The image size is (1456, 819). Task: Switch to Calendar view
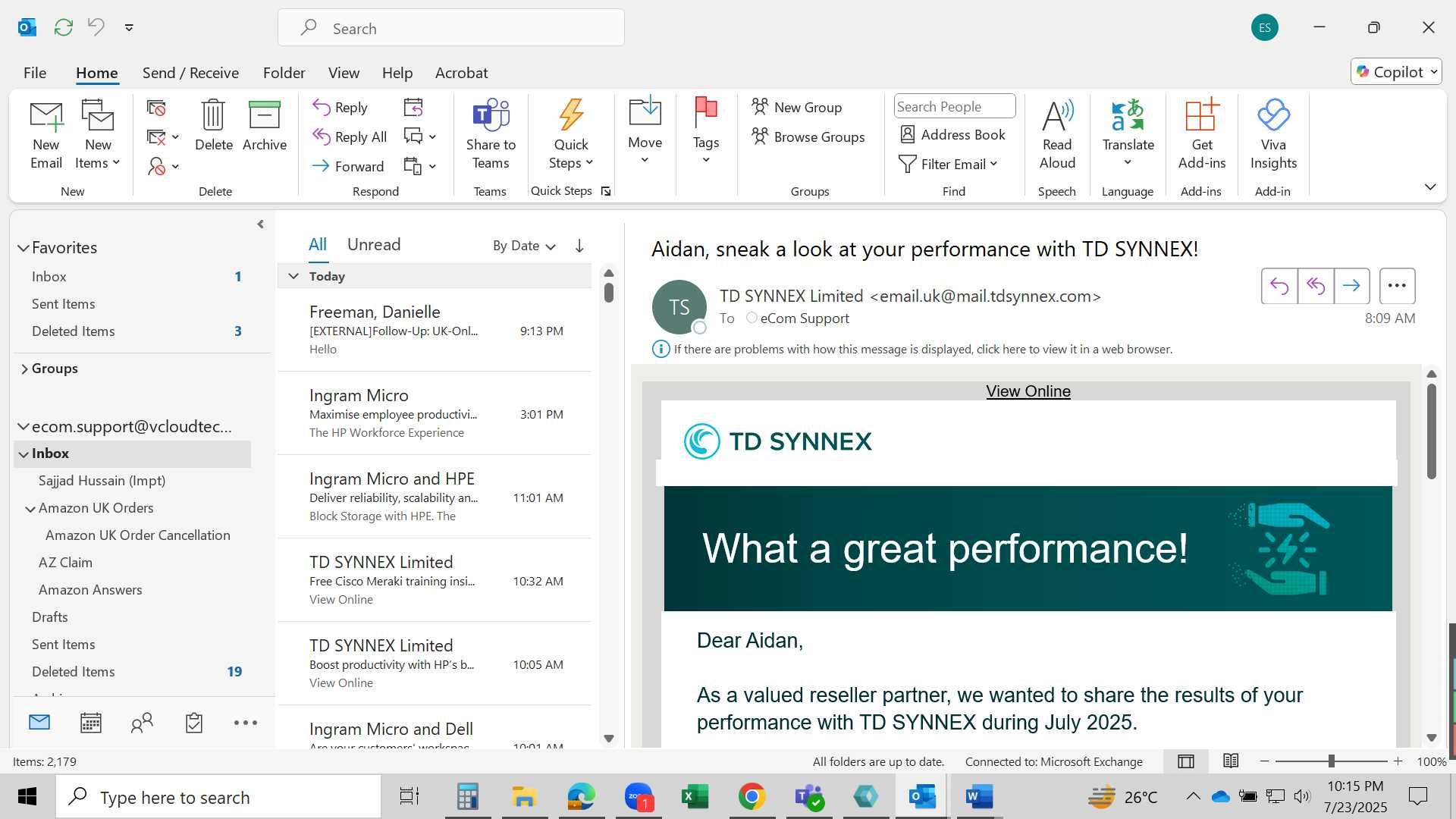[x=91, y=723]
